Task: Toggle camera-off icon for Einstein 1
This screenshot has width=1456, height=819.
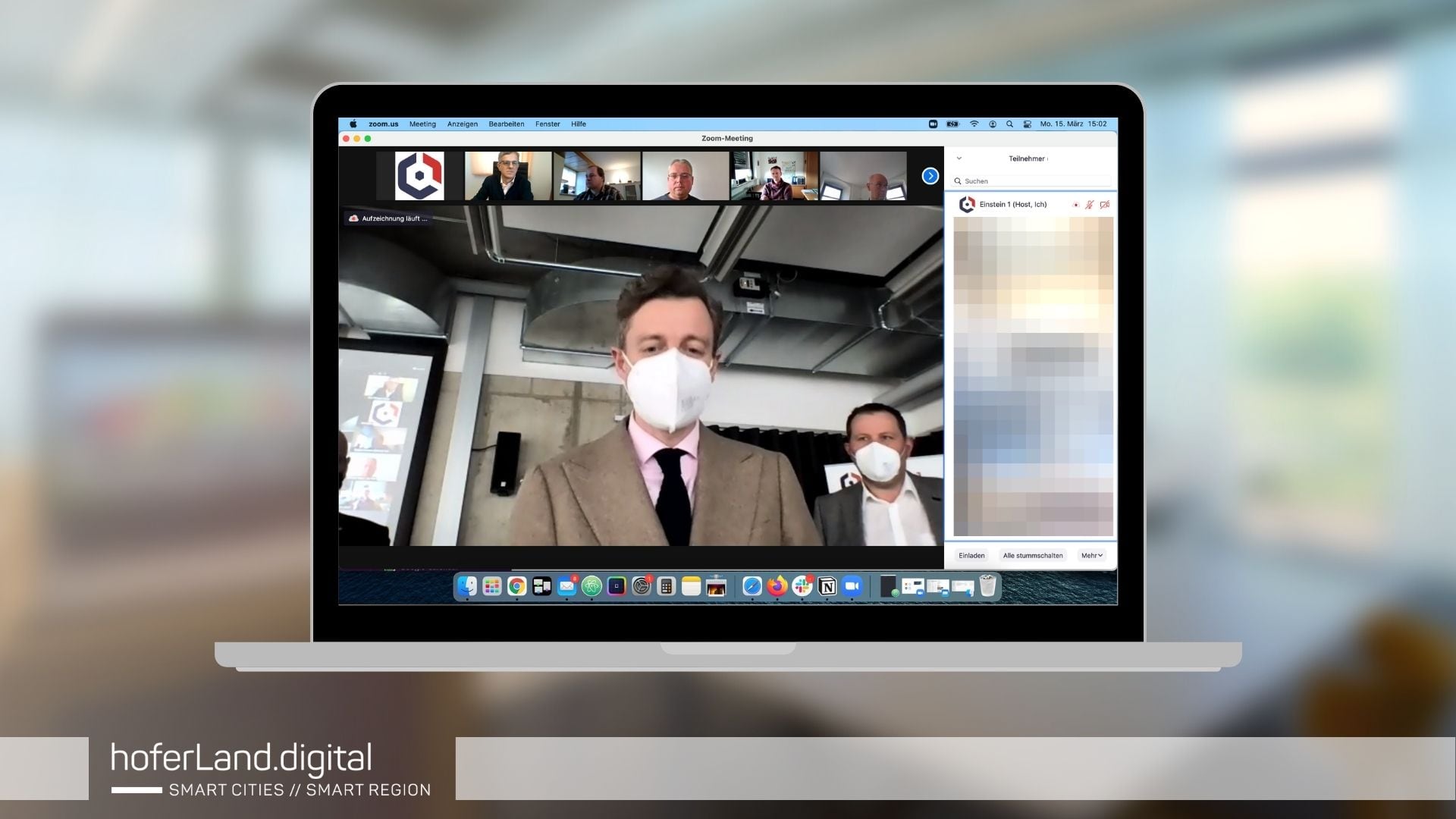Action: 1105,205
